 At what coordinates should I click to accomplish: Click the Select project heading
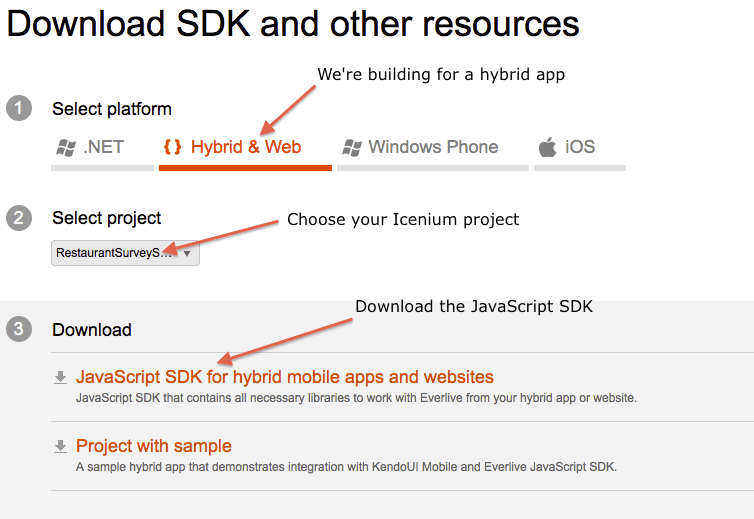point(106,218)
